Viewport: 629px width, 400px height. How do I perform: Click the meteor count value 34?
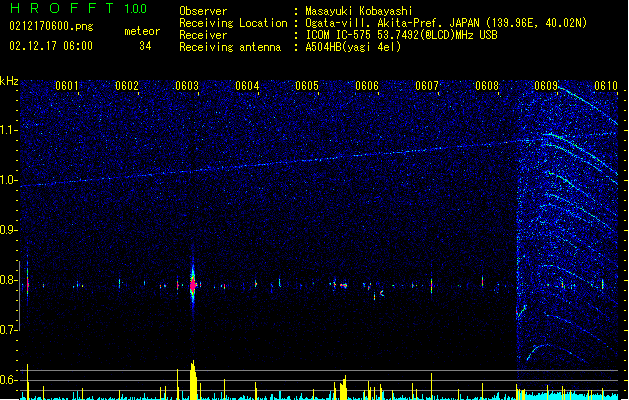(x=145, y=46)
